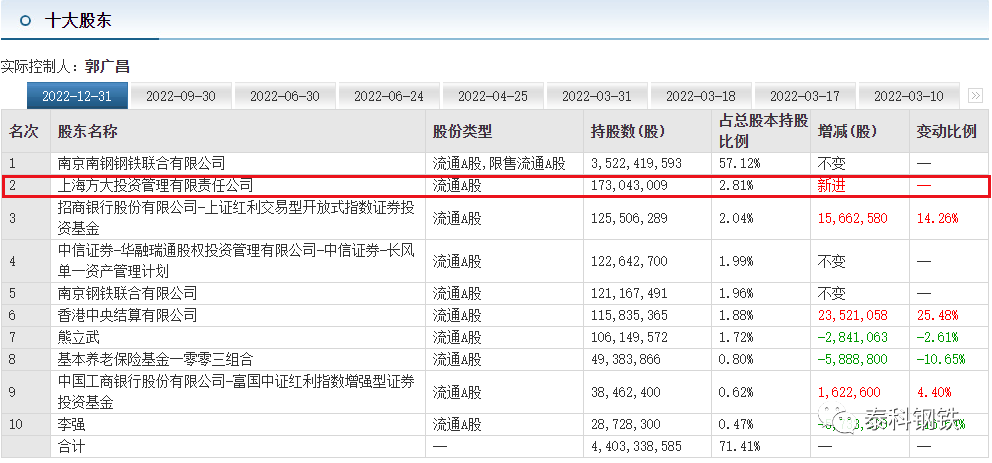The height and width of the screenshot is (463, 992).
Task: Click the decrease value -2,841,063
Action: coord(852,337)
